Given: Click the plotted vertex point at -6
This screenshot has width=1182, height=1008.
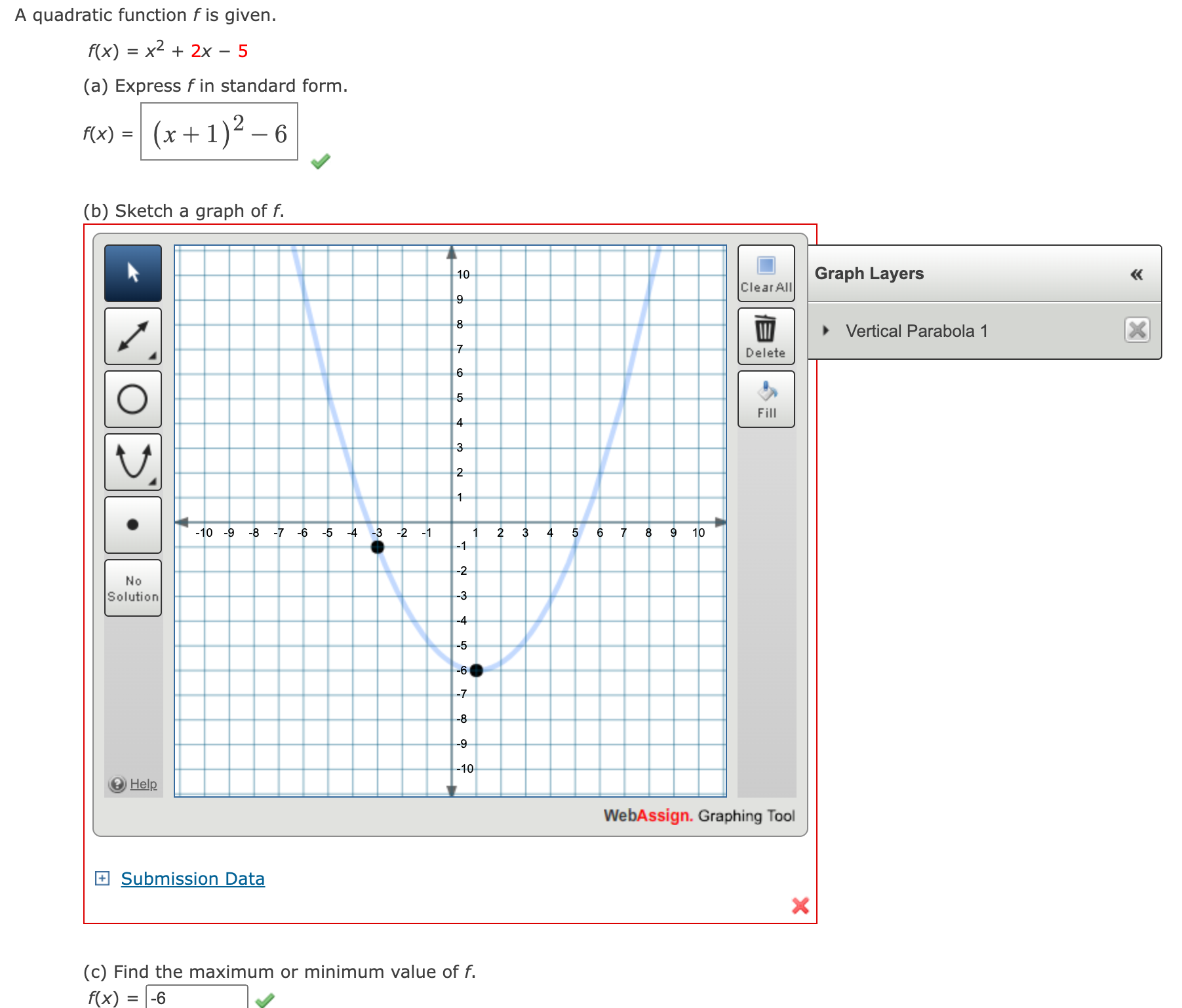Looking at the screenshot, I should (476, 670).
